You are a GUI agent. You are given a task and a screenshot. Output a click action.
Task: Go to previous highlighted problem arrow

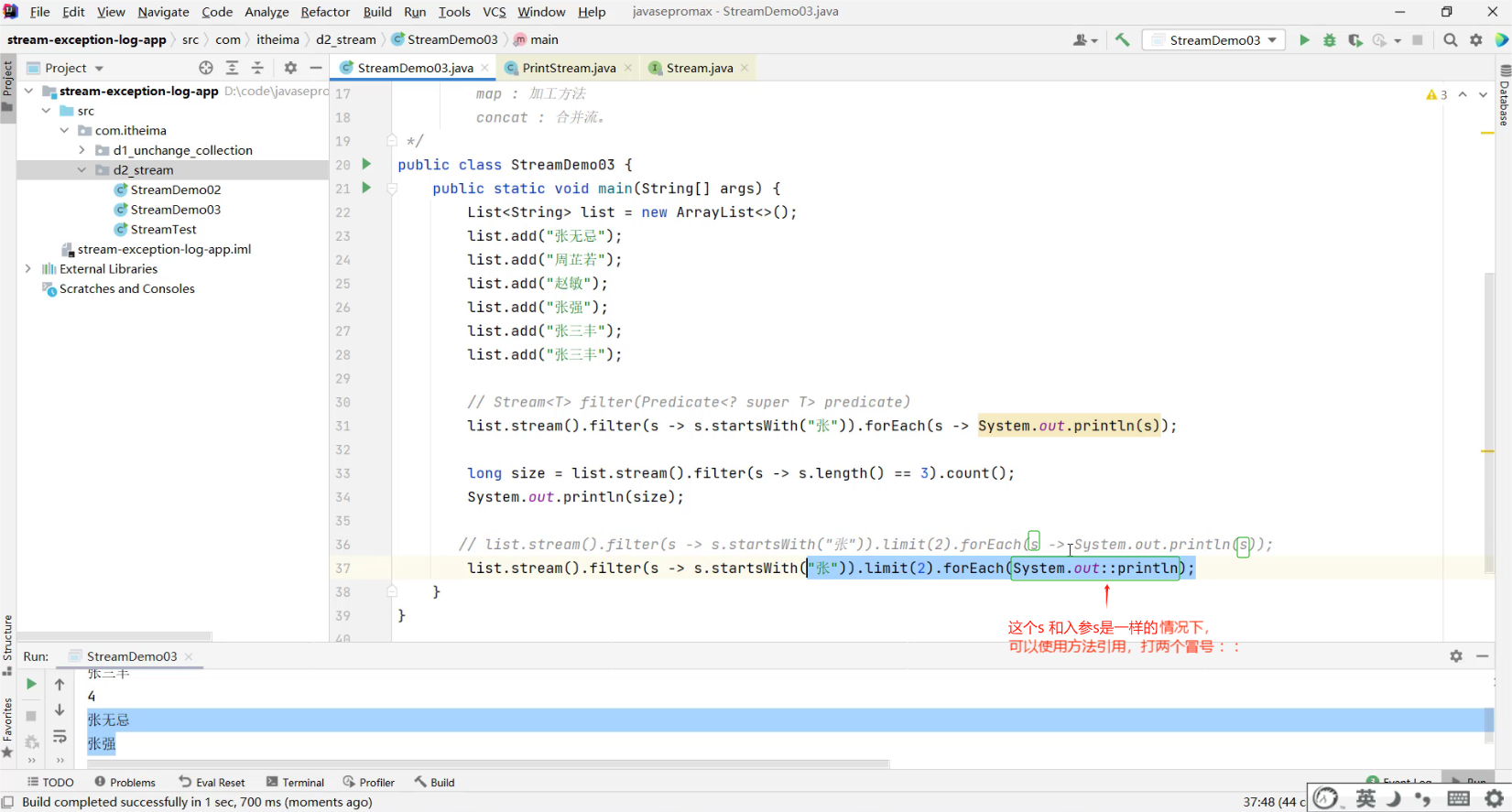(x=1463, y=94)
